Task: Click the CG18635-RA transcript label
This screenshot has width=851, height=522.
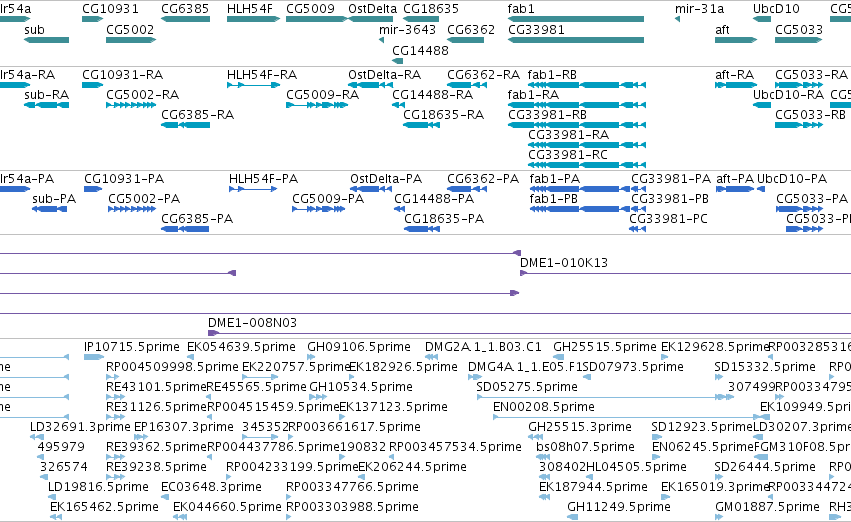Action: (443, 114)
